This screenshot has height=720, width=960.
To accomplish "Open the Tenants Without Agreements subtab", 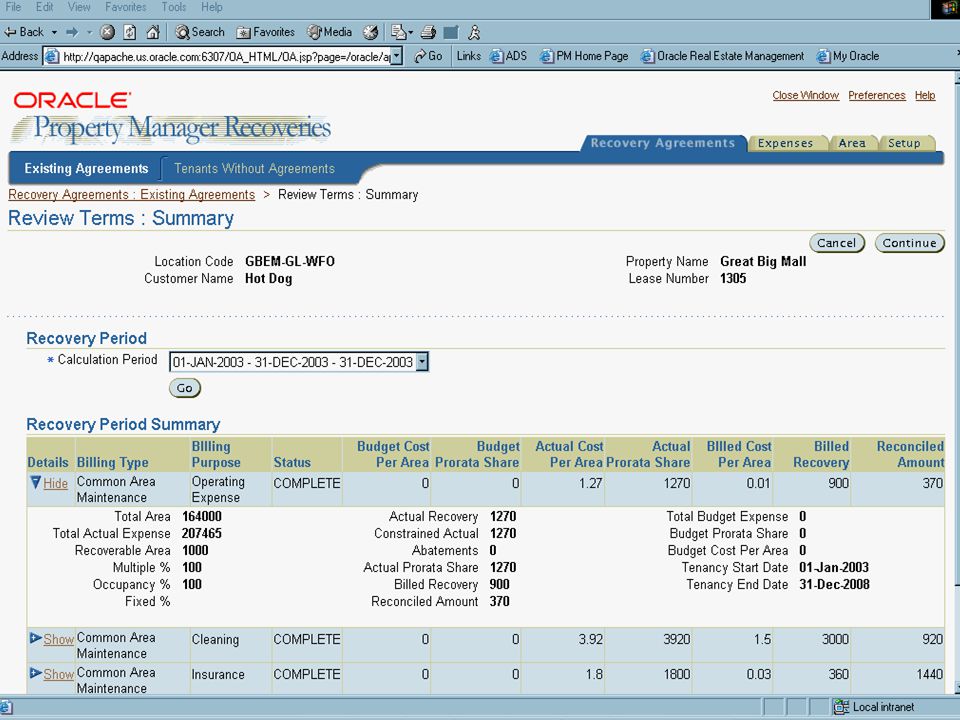I will pos(254,168).
